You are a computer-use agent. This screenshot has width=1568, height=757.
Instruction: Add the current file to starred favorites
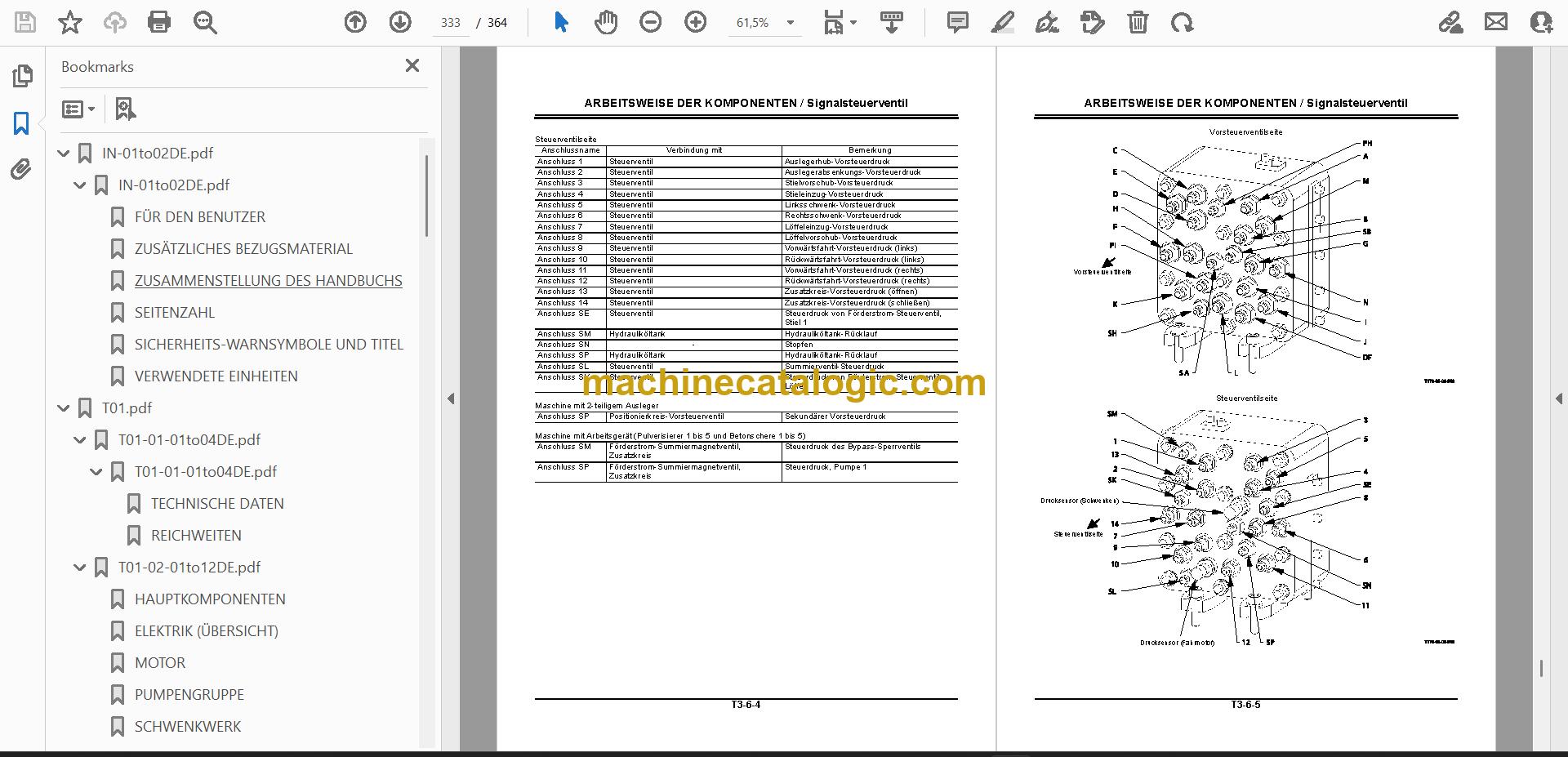(x=70, y=22)
